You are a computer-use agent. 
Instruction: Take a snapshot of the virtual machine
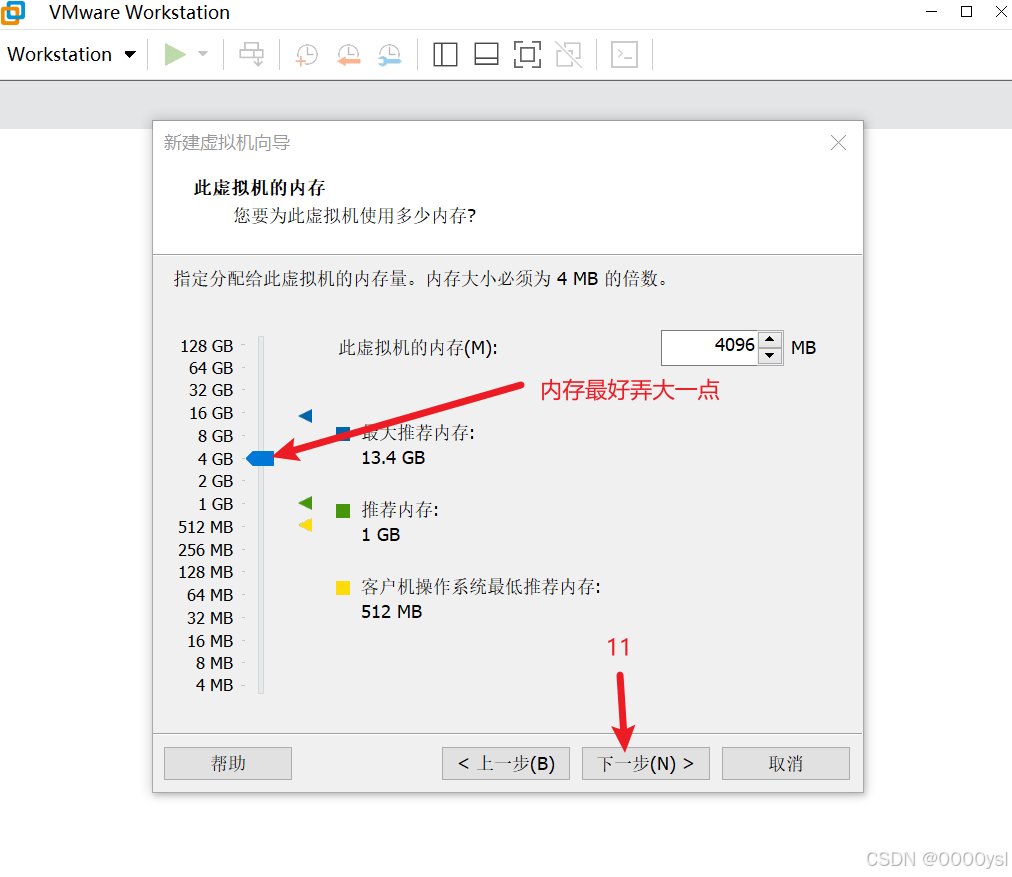pyautogui.click(x=307, y=55)
